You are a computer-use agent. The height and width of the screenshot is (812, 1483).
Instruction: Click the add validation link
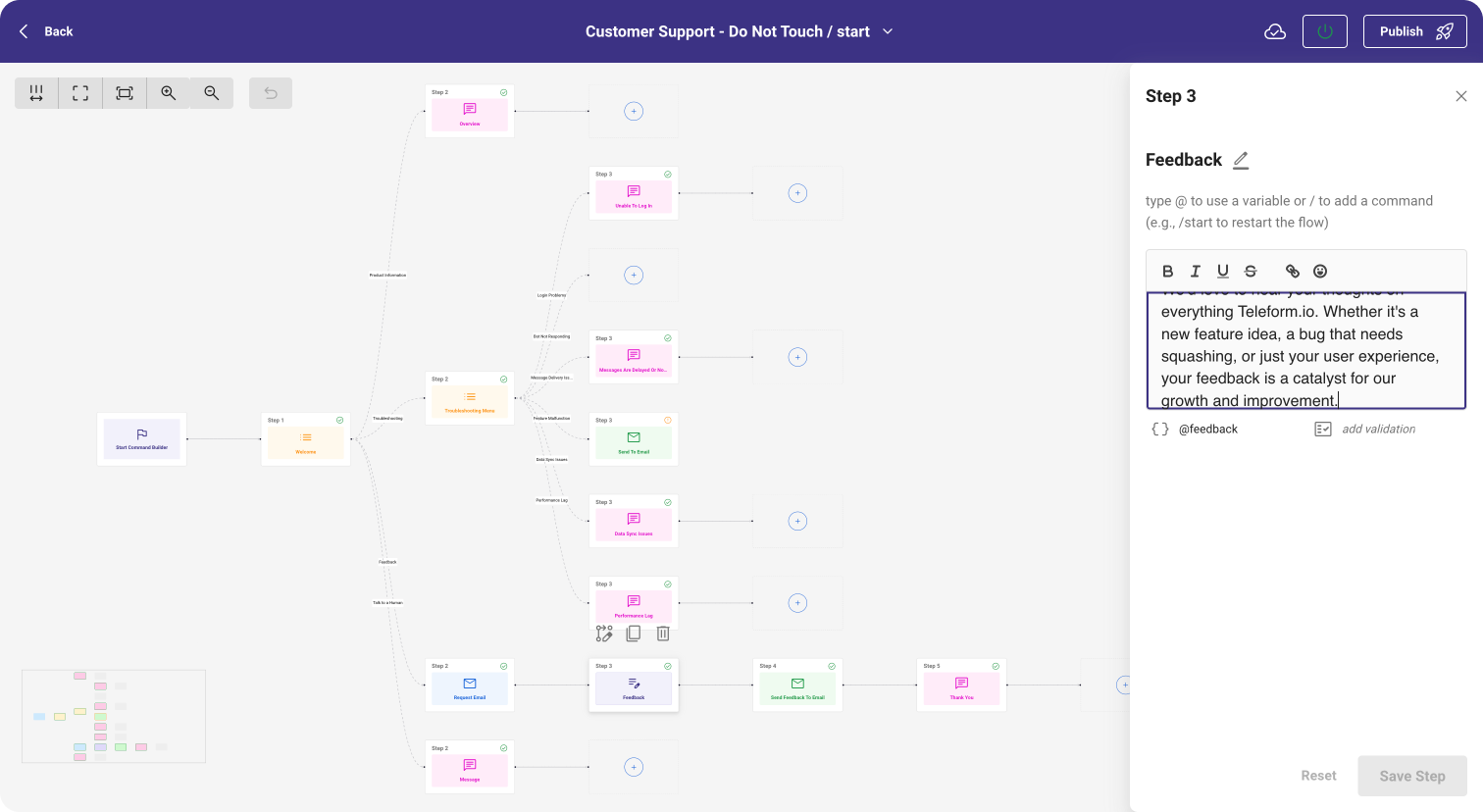(1378, 430)
